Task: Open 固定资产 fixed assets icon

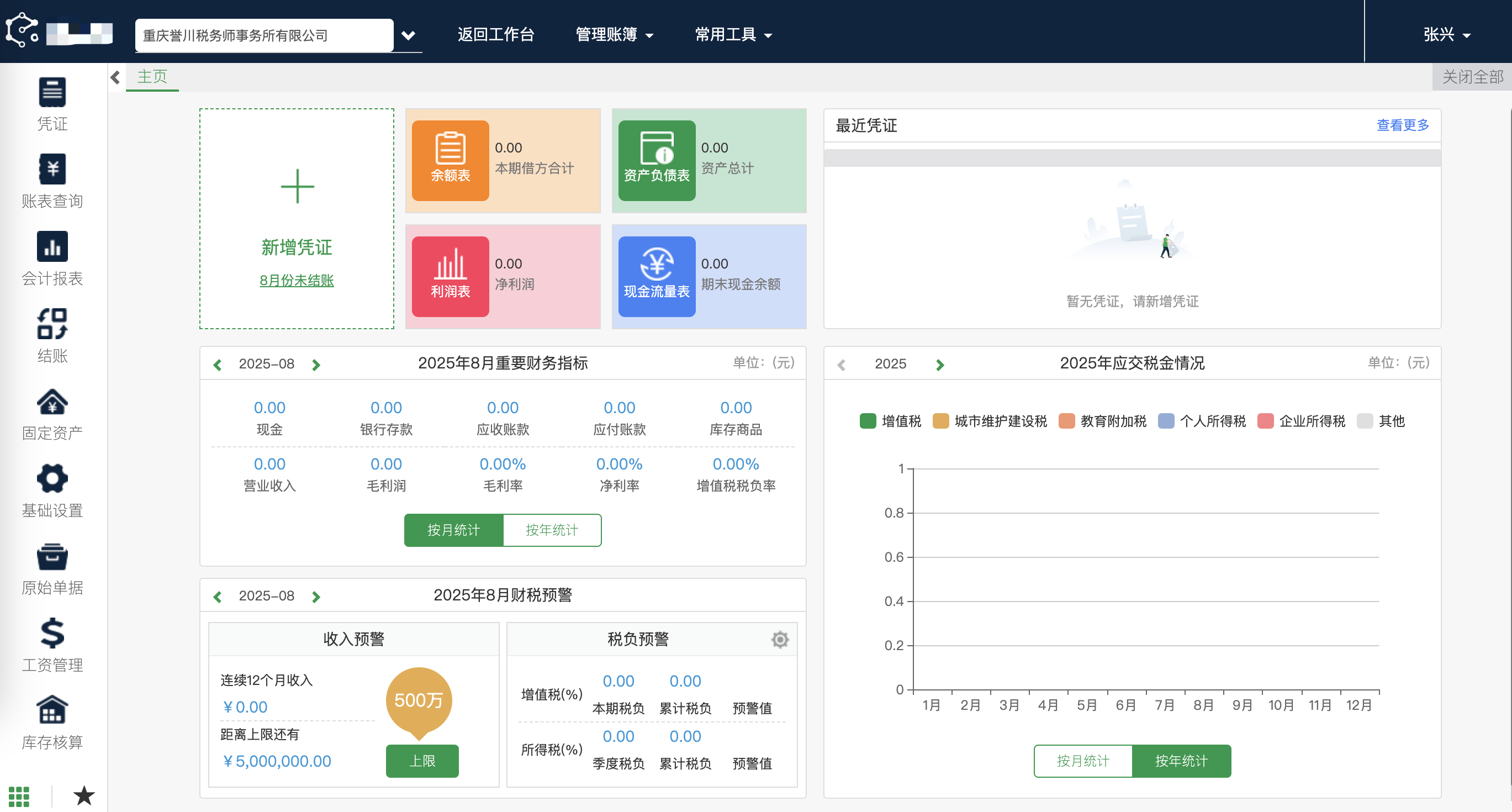Action: tap(52, 402)
